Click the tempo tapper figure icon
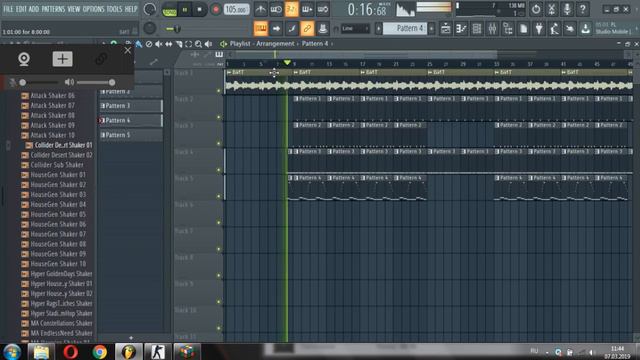 (x=554, y=29)
